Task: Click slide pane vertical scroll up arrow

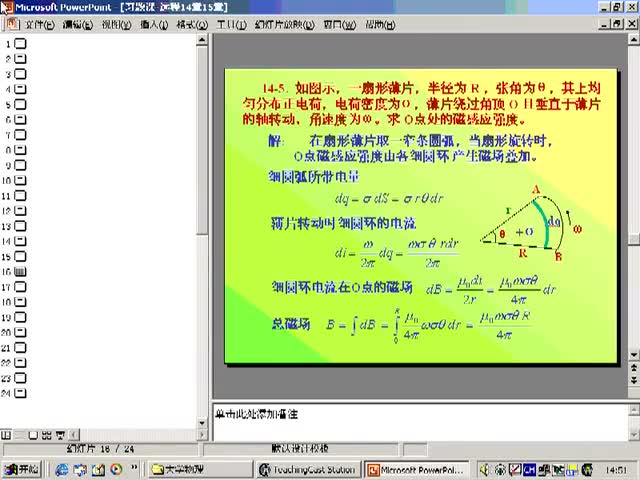Action: pyautogui.click(x=633, y=40)
